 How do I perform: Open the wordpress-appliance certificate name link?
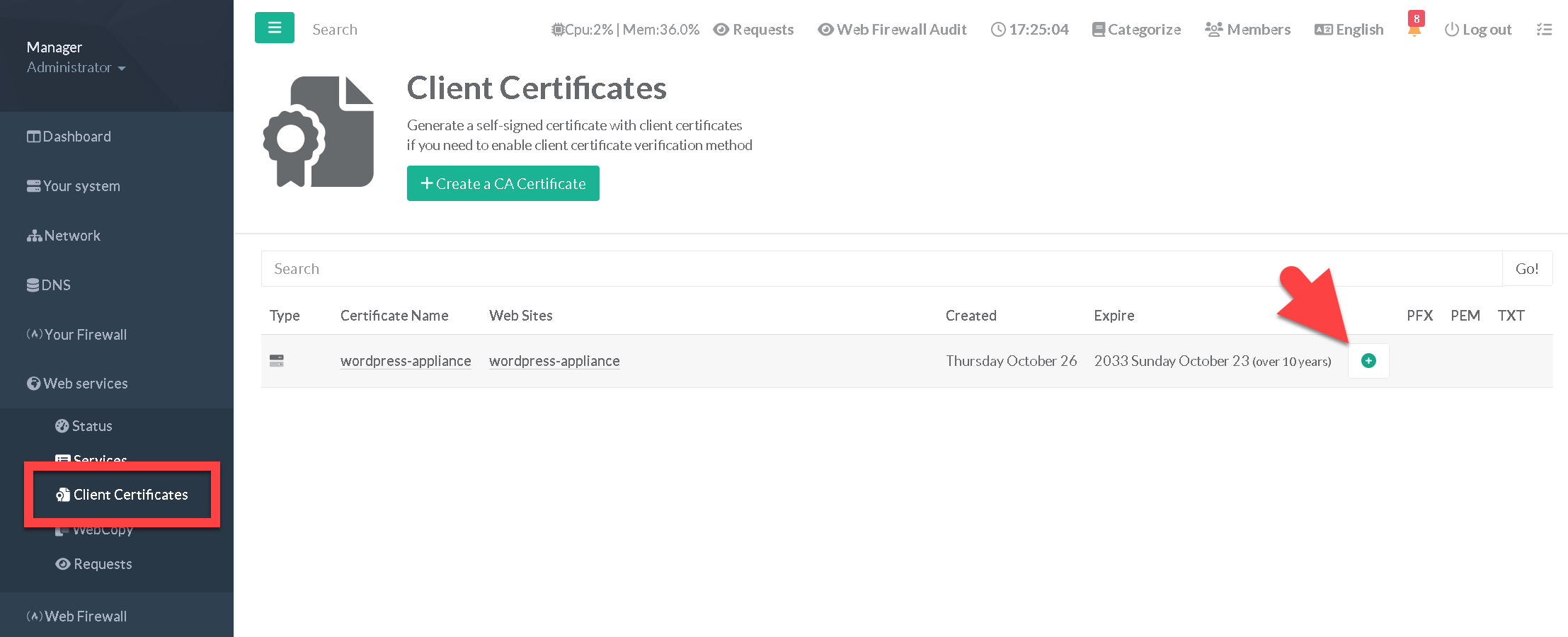coord(405,361)
